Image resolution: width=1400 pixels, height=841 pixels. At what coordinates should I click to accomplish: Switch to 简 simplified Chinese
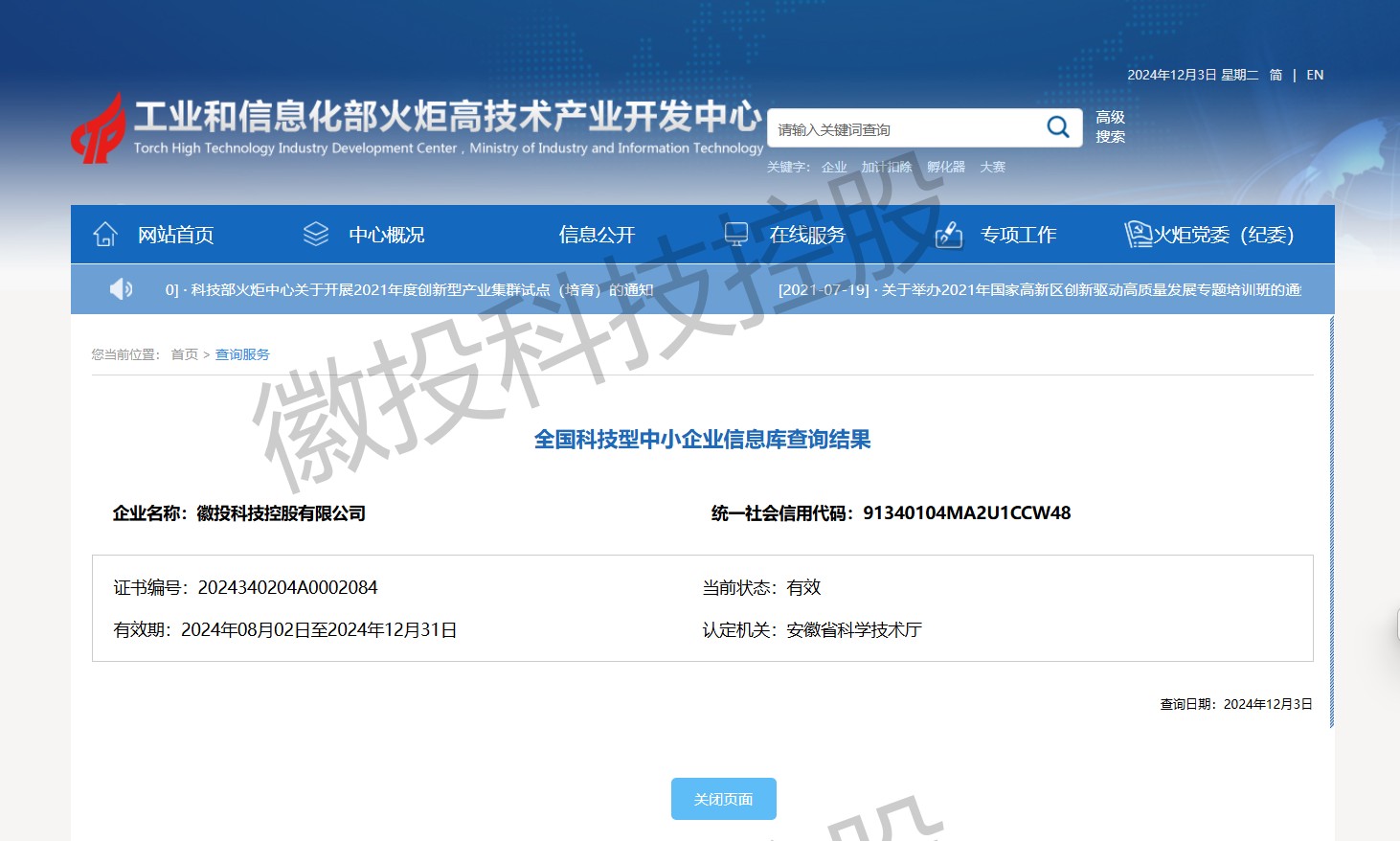1276,75
